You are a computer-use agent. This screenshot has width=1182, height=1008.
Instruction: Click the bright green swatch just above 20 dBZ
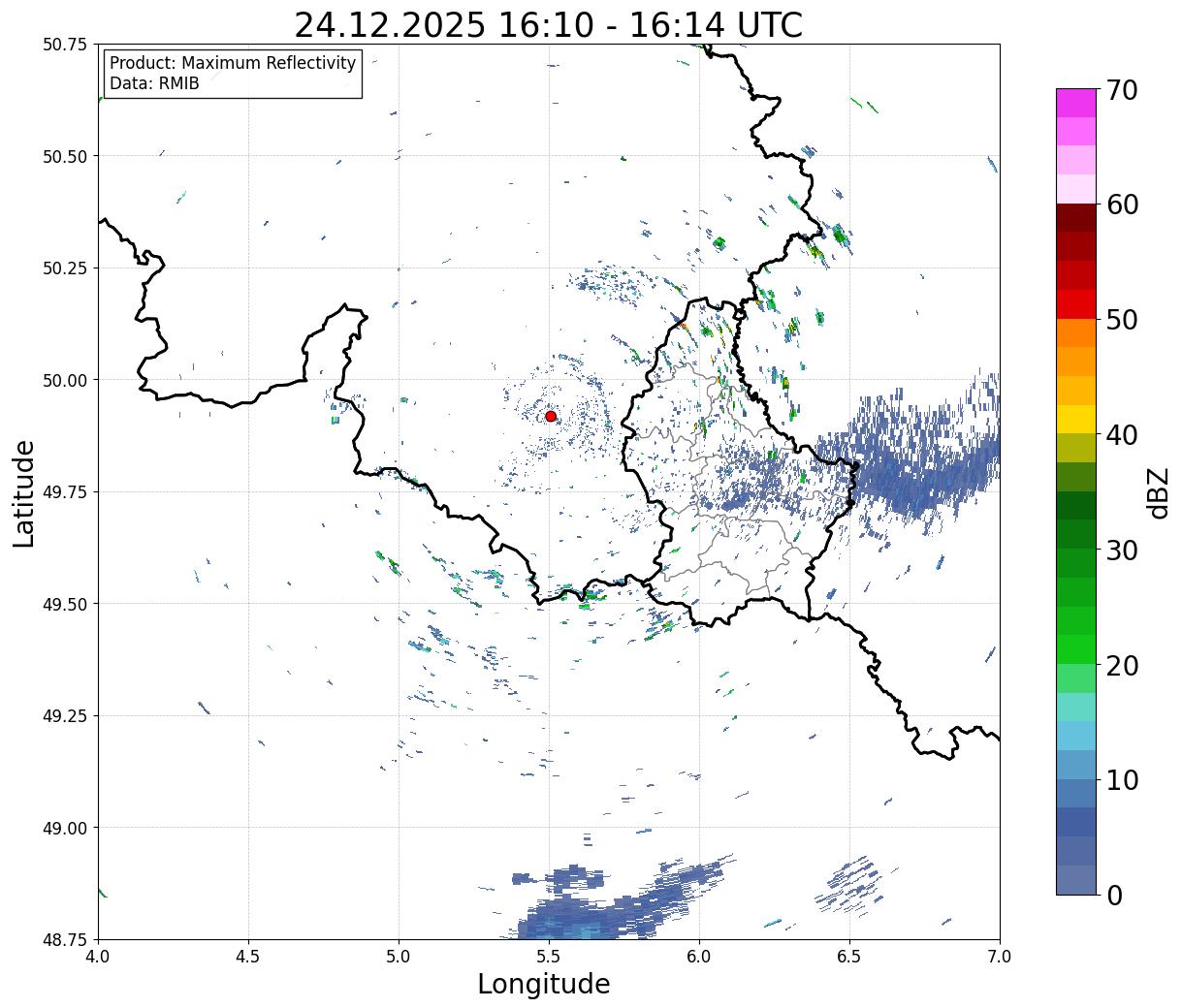click(1076, 649)
